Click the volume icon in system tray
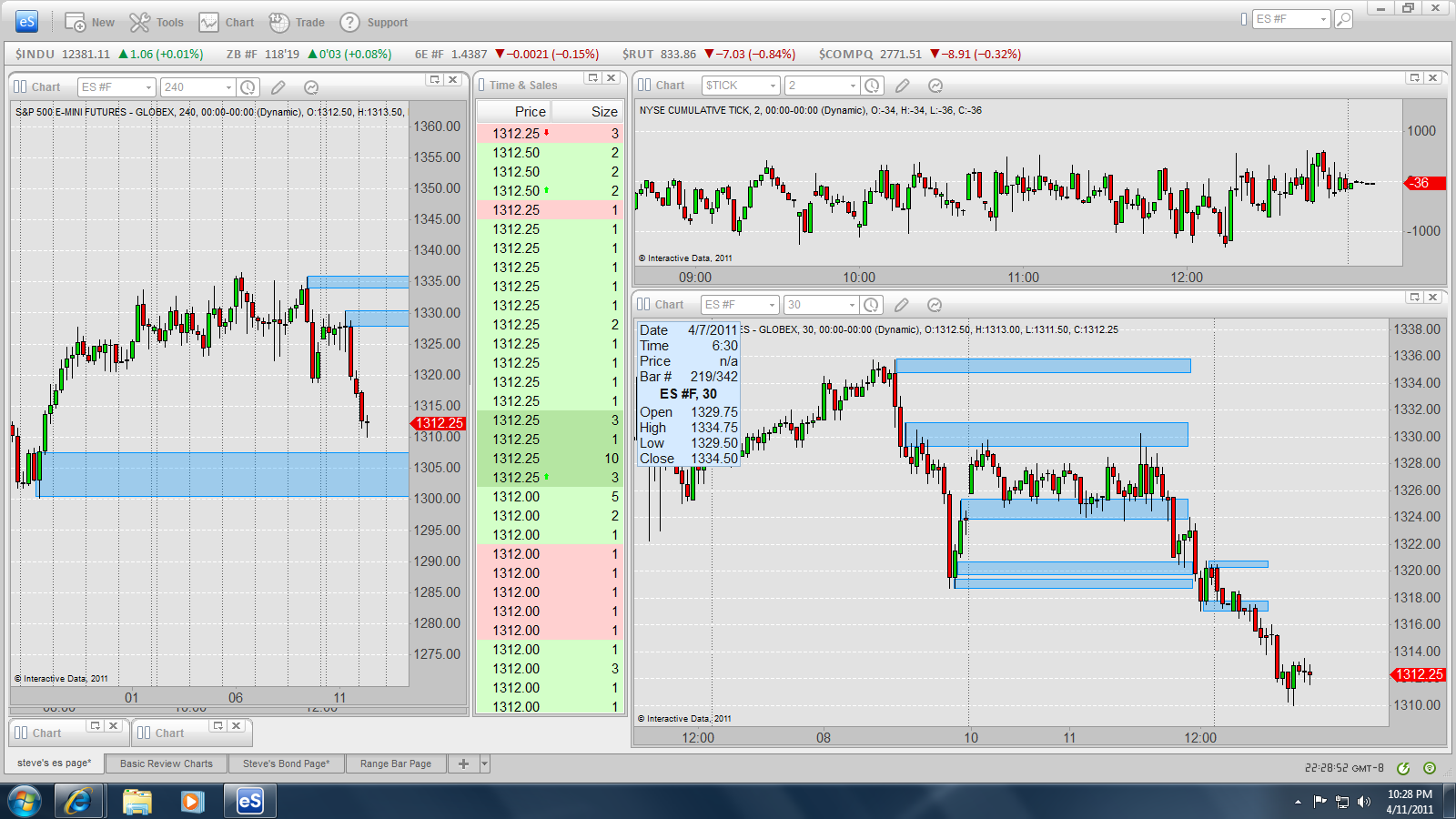1456x819 pixels. 1363,802
